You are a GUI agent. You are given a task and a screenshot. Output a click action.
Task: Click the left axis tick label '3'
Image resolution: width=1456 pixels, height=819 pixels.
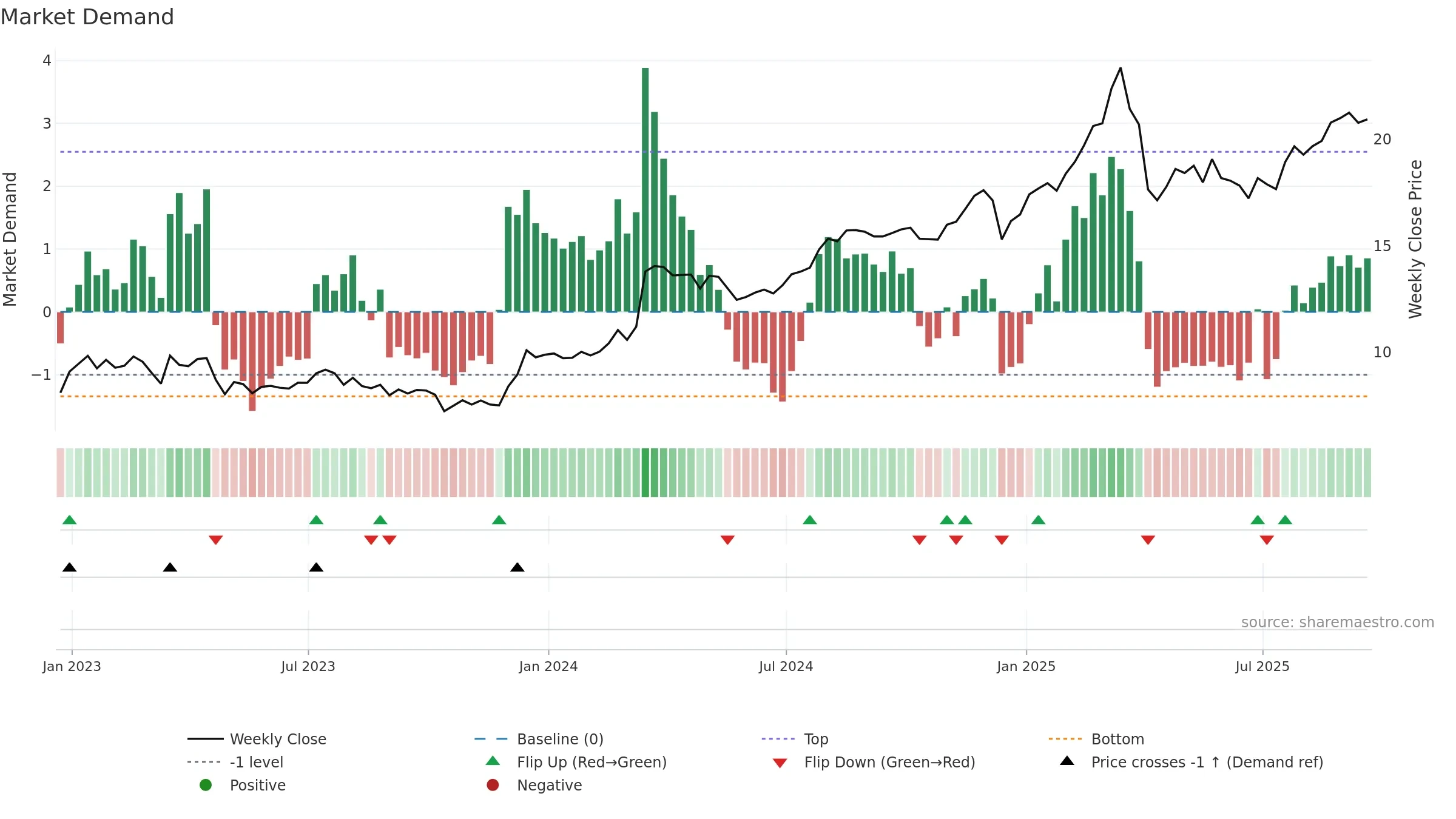point(47,124)
